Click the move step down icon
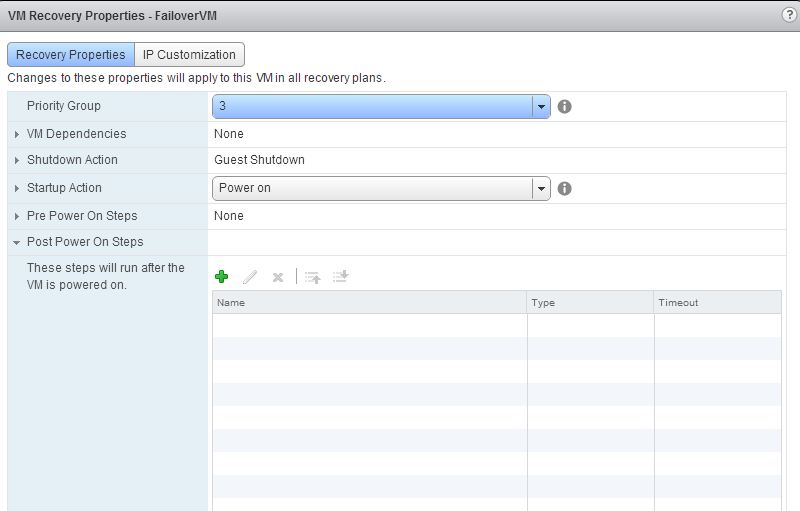 point(340,277)
